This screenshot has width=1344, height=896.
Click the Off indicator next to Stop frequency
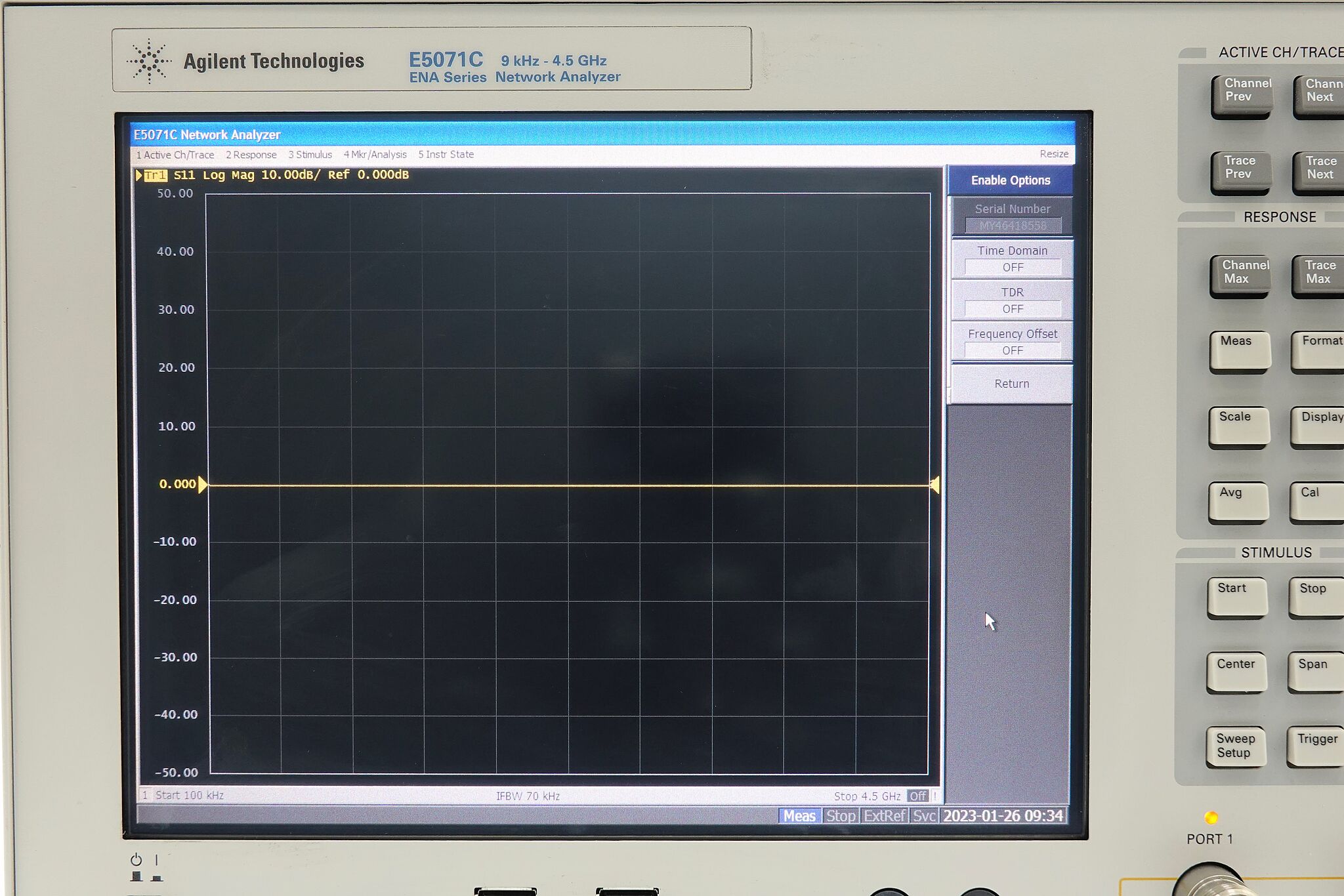tap(917, 796)
